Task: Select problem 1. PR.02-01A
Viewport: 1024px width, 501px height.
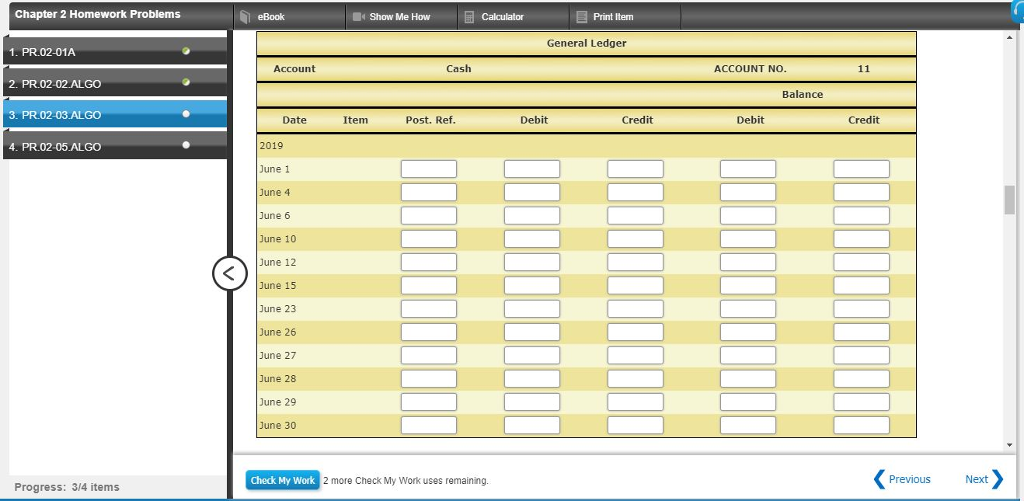Action: pyautogui.click(x=115, y=52)
